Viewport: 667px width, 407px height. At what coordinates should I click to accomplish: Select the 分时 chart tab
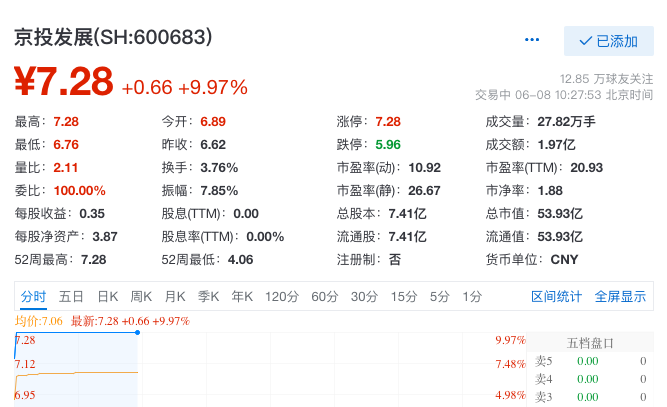tap(33, 296)
